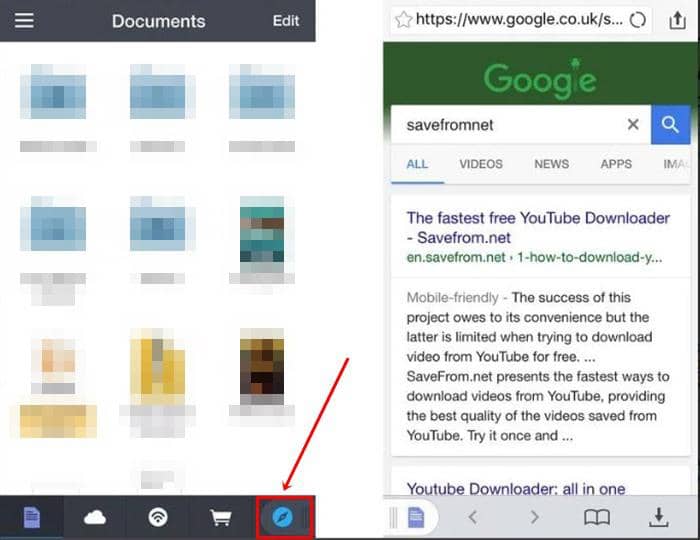
Task: Open the shopping cart store tab
Action: click(221, 518)
